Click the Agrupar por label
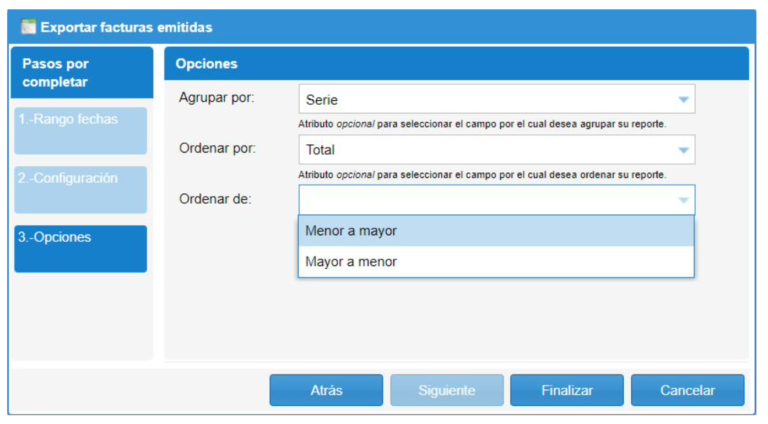 tap(217, 98)
